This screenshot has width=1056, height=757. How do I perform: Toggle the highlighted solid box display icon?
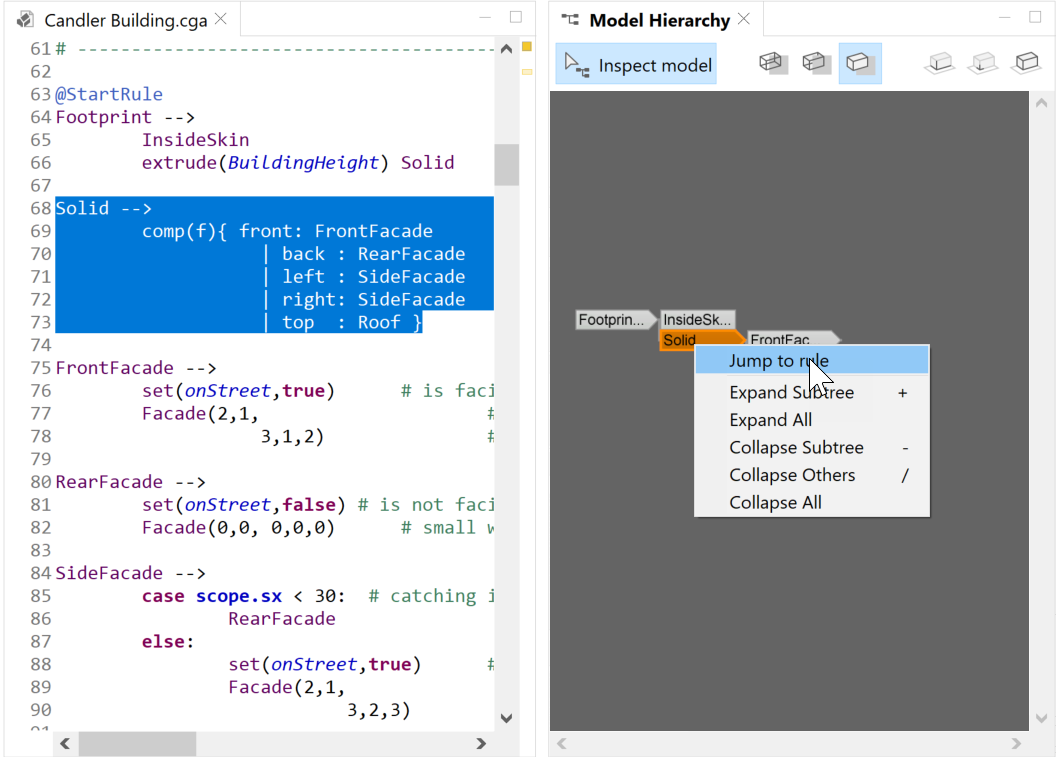859,63
